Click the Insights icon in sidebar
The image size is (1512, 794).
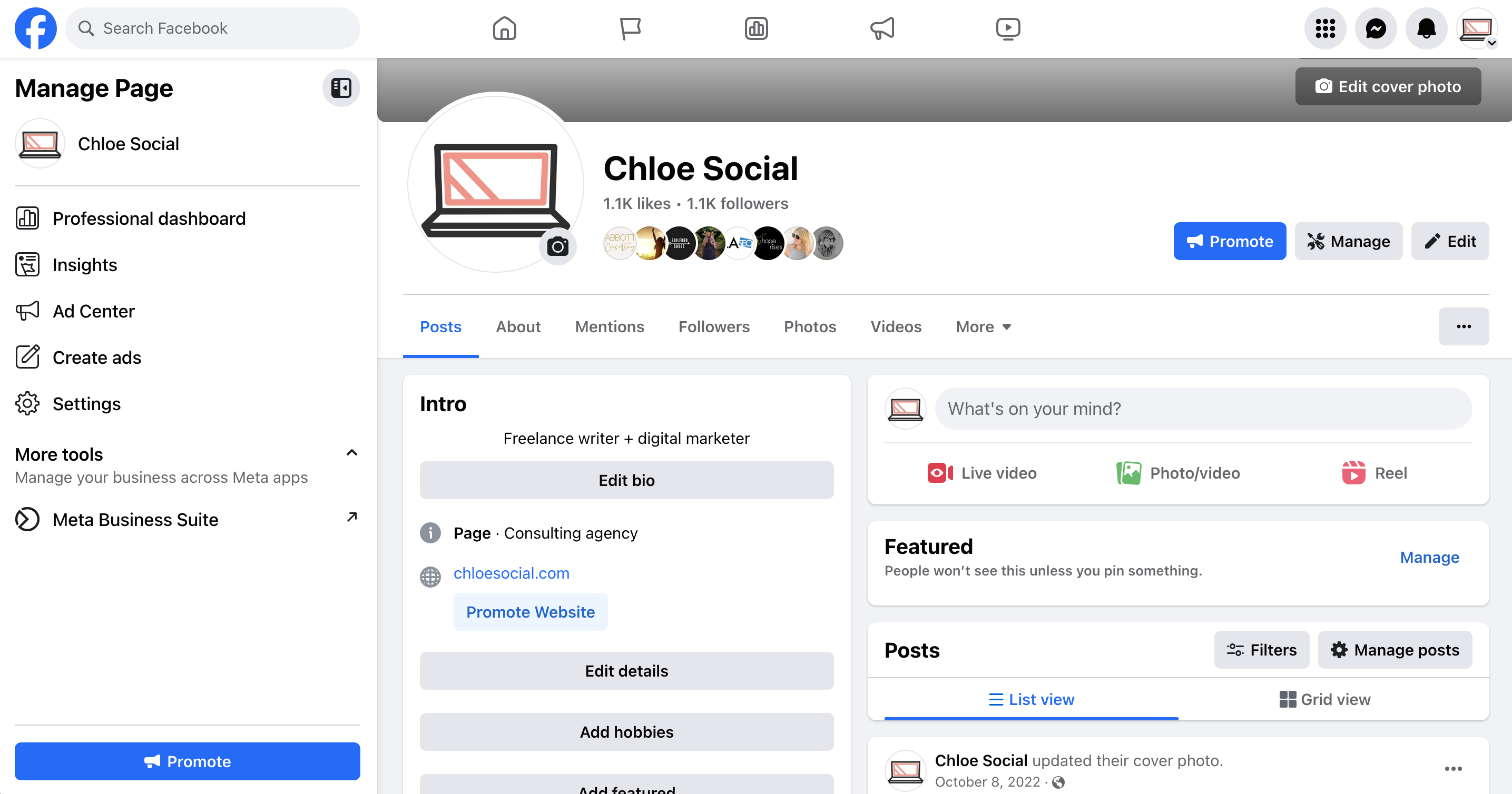pos(28,264)
